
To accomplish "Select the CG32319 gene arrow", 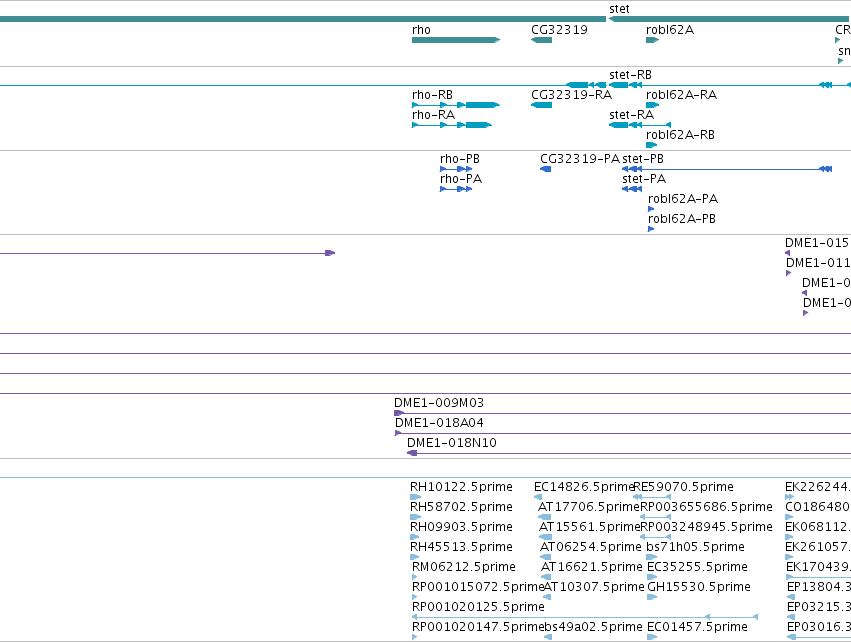I will point(541,40).
